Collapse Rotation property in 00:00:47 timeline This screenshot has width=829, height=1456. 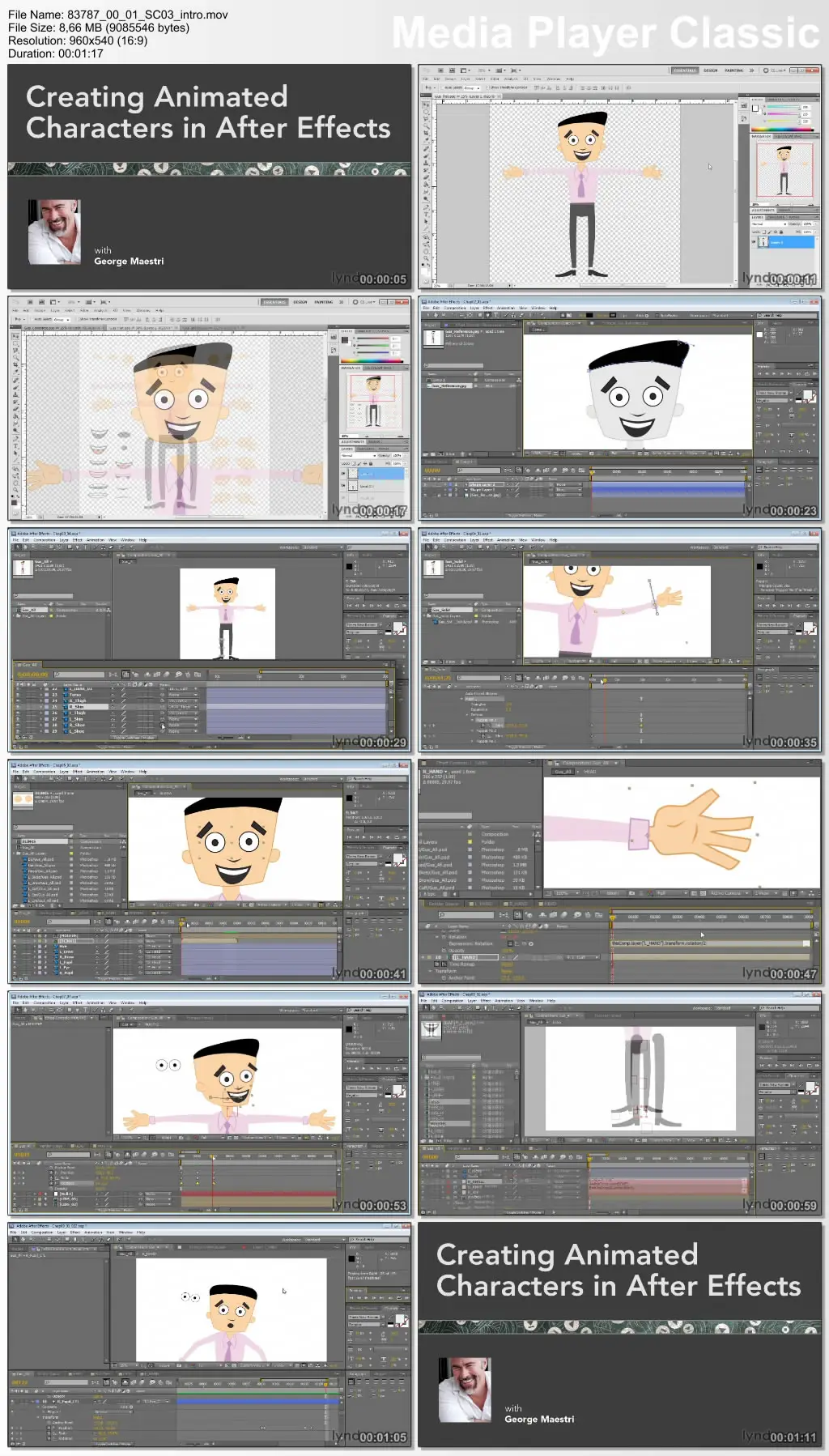click(436, 937)
